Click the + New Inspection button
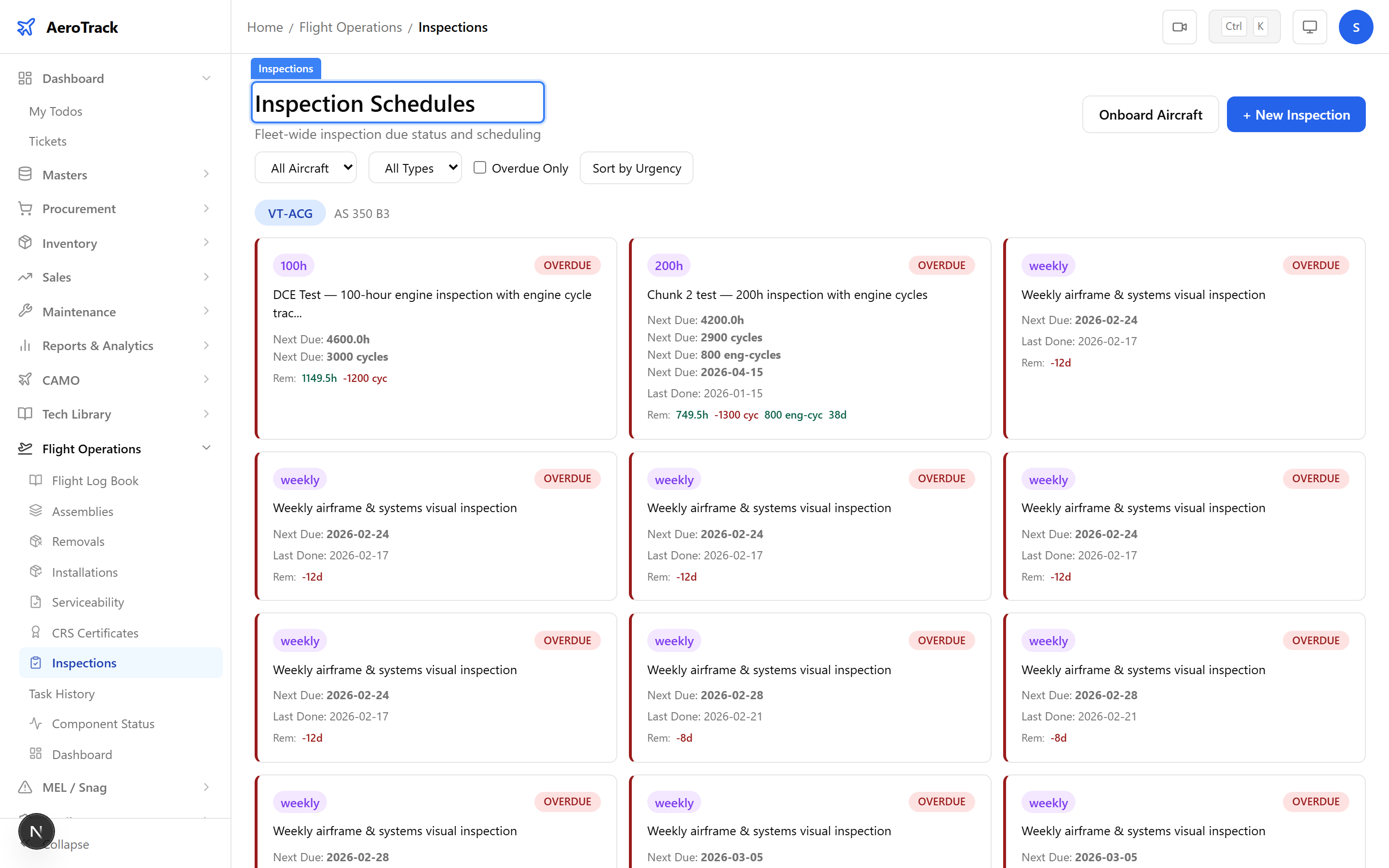Screen dimensions: 1389x868 pyautogui.click(x=1296, y=114)
